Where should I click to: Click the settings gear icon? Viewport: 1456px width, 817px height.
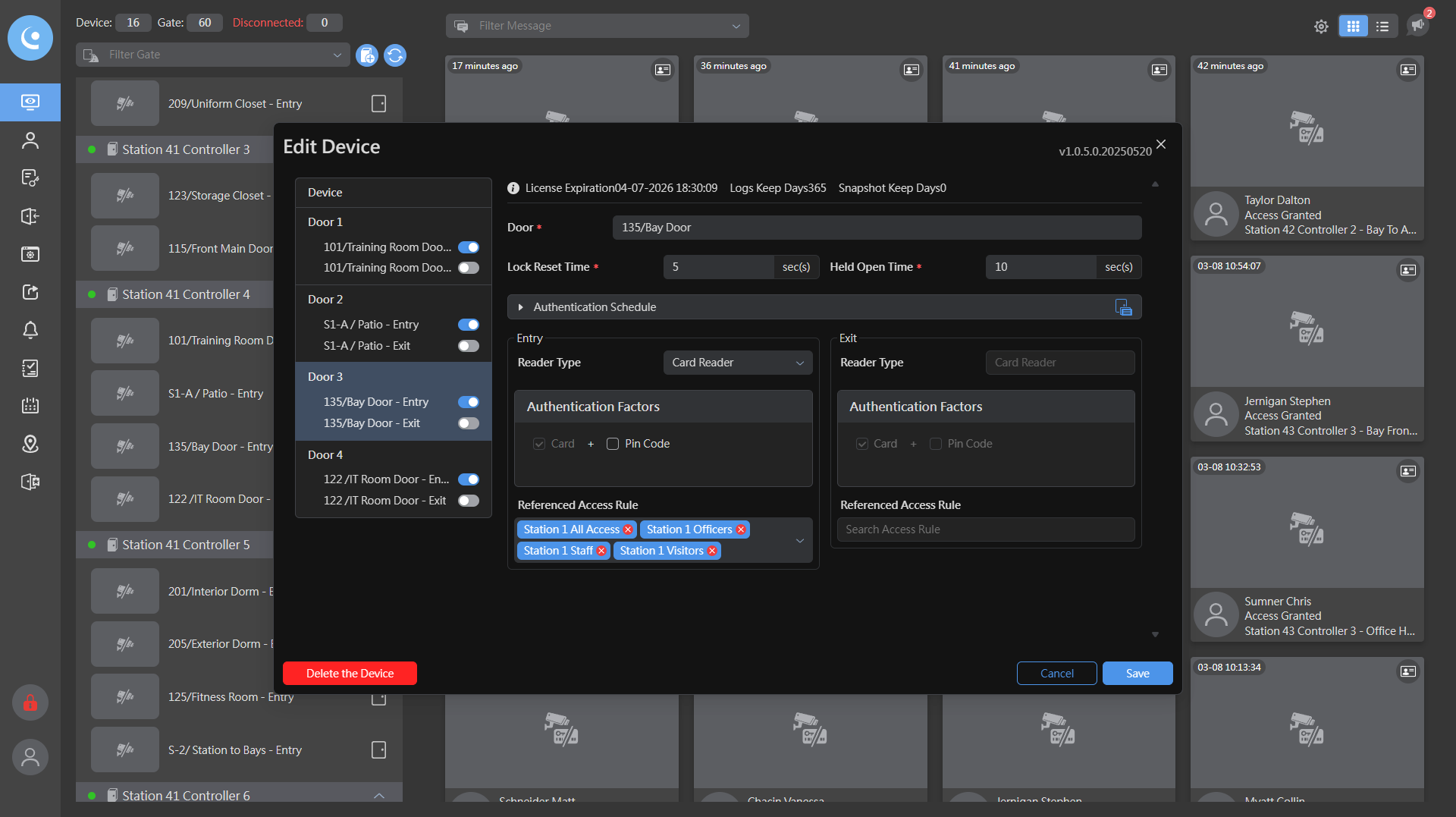pos(1321,27)
